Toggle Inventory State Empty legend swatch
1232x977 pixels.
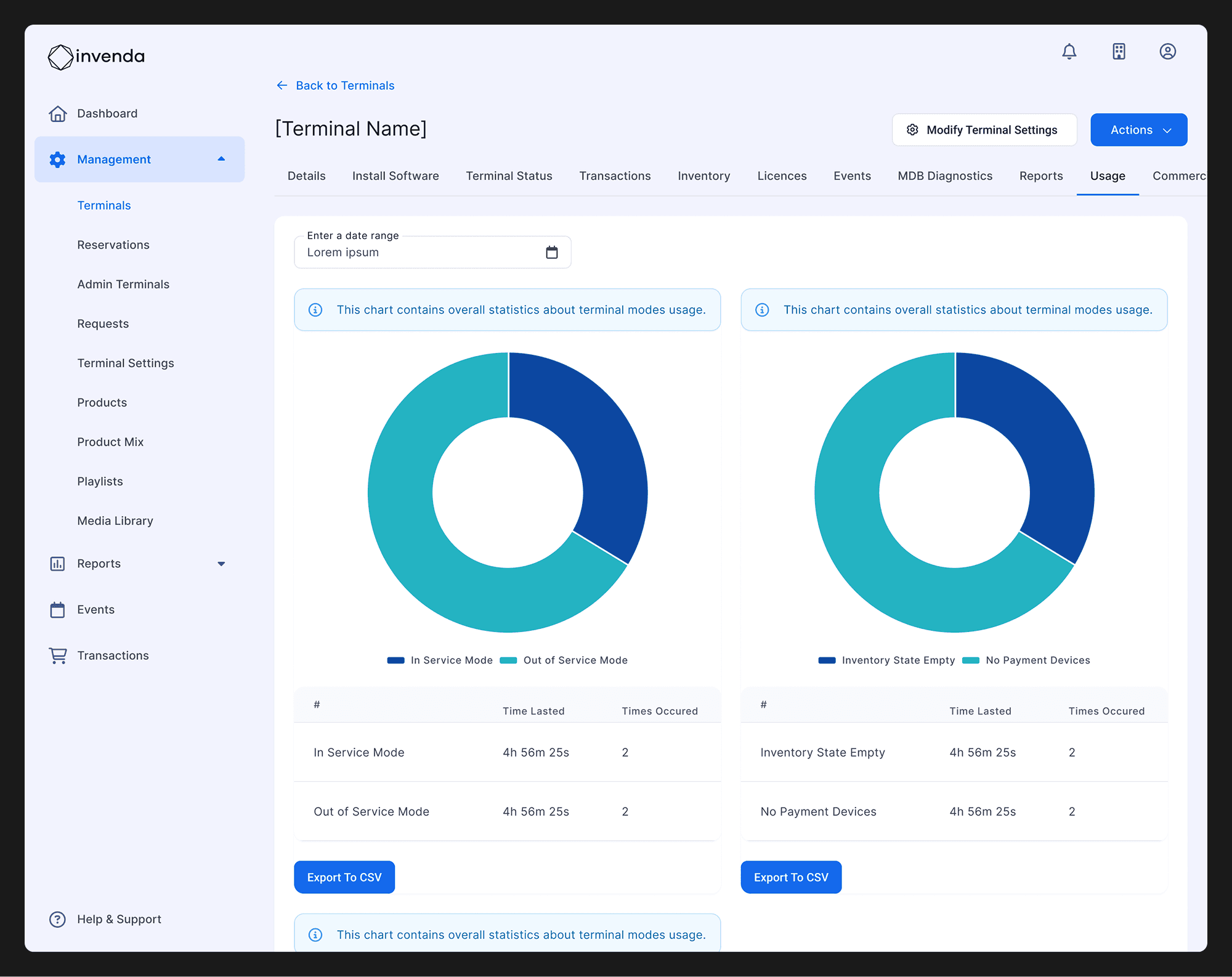pyautogui.click(x=827, y=660)
